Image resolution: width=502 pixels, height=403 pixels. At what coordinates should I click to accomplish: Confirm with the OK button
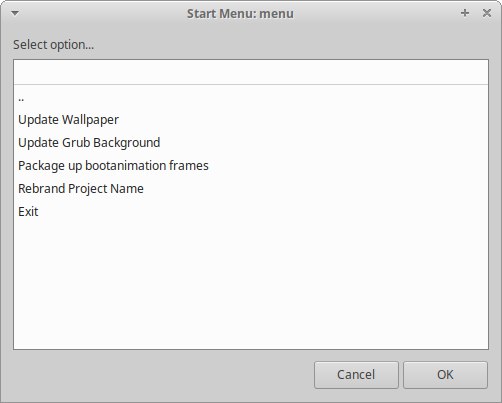pyautogui.click(x=445, y=375)
